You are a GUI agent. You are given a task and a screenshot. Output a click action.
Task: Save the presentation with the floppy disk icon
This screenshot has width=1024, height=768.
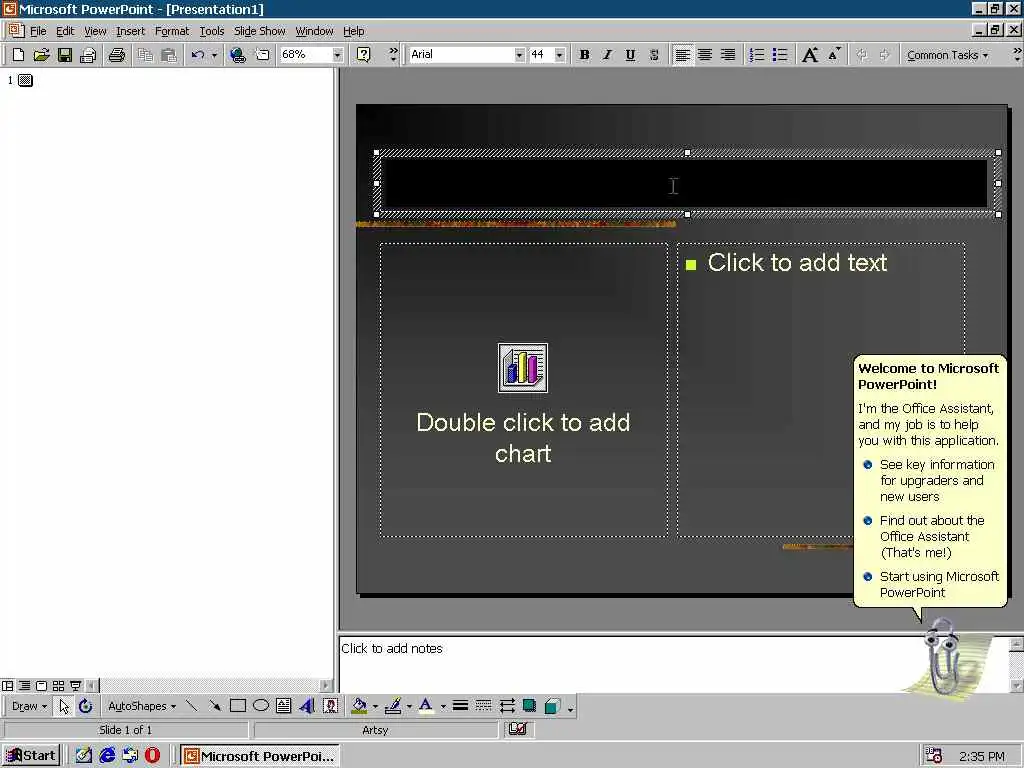[x=65, y=55]
